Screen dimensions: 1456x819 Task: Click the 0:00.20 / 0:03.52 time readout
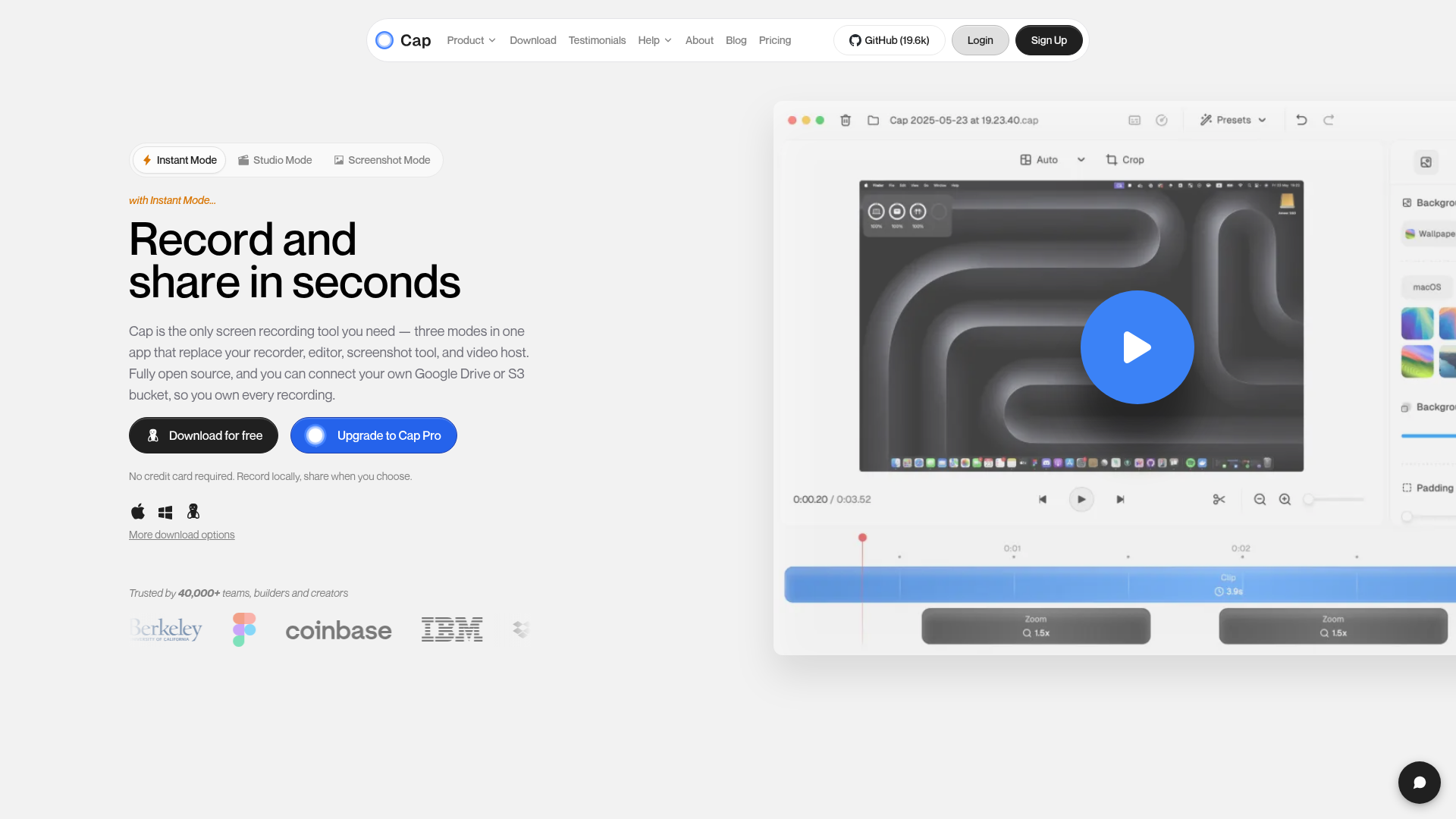point(832,499)
